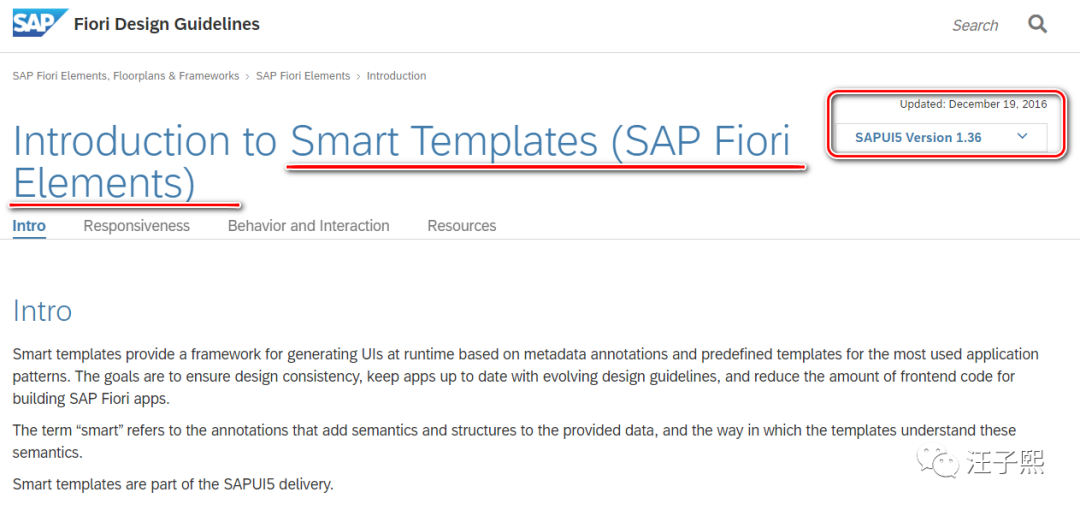The width and height of the screenshot is (1080, 510).
Task: Select the Intro tab
Action: (x=29, y=226)
